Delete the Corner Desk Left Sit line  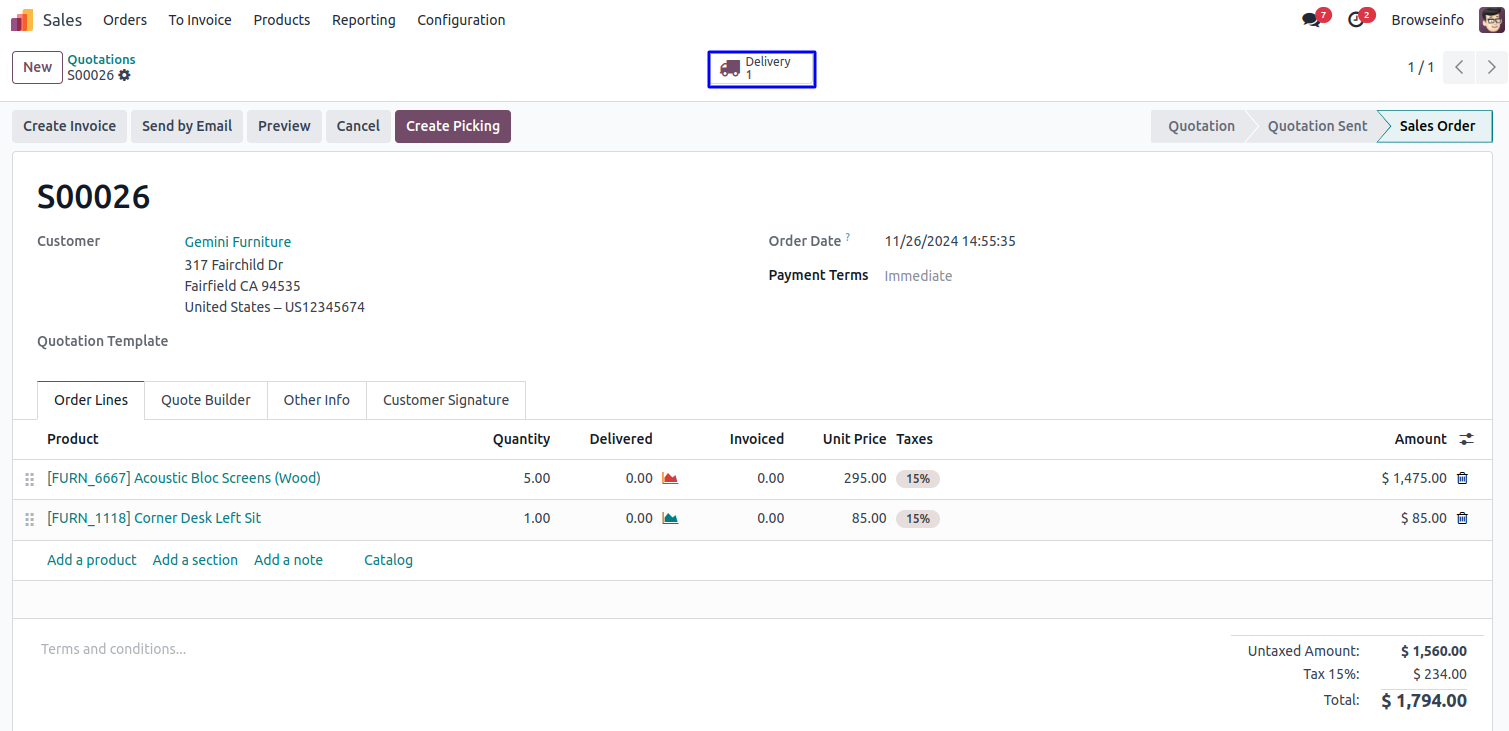click(x=1462, y=518)
